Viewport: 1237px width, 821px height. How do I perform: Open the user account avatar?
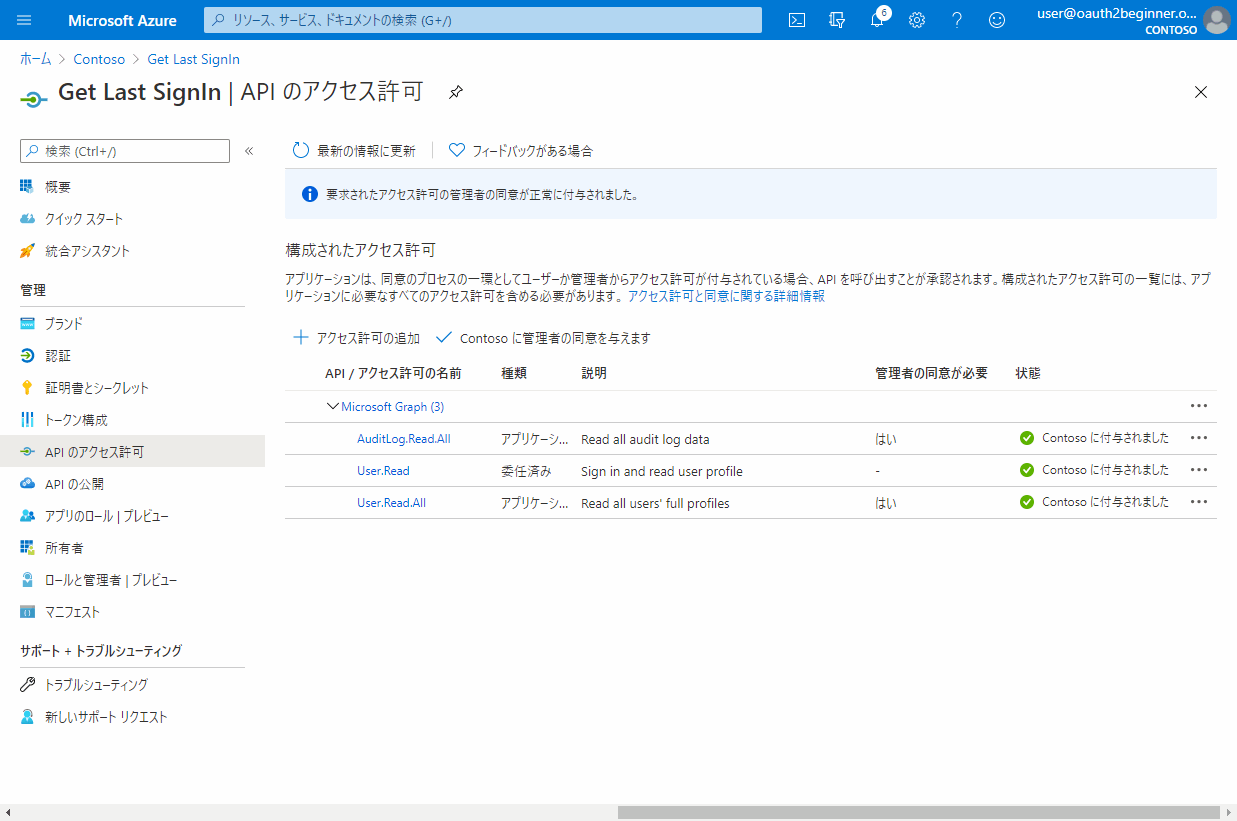click(x=1216, y=20)
